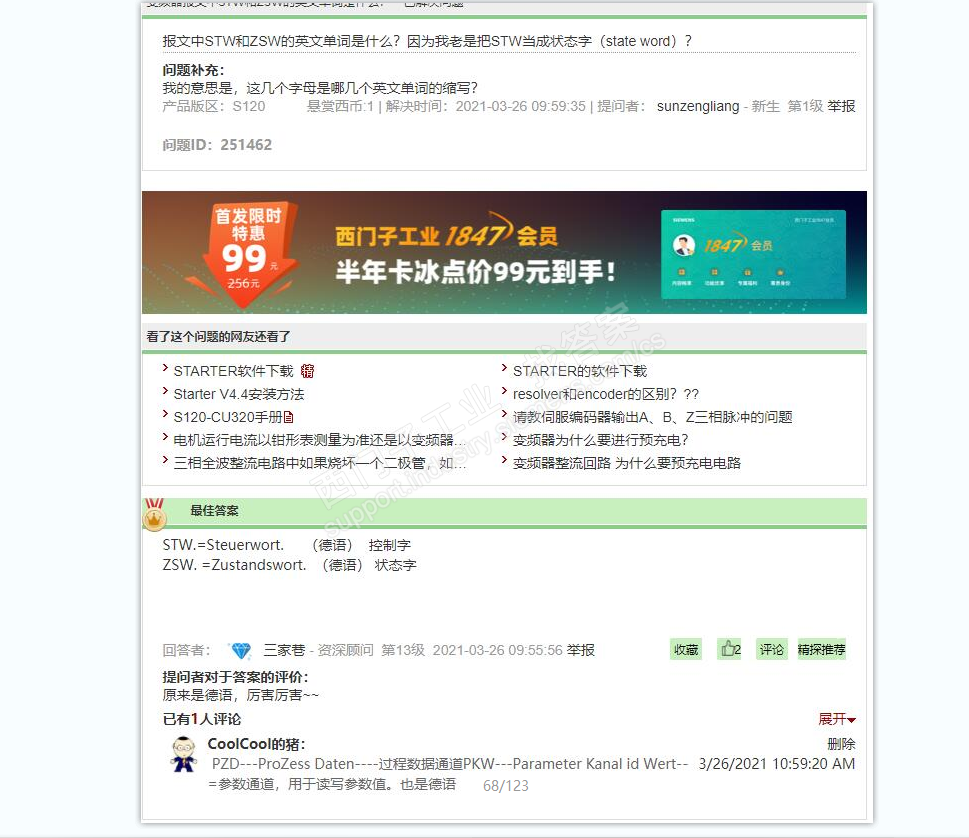The image size is (969, 838).
Task: Open the 1847 membership banner ad
Action: click(x=504, y=252)
